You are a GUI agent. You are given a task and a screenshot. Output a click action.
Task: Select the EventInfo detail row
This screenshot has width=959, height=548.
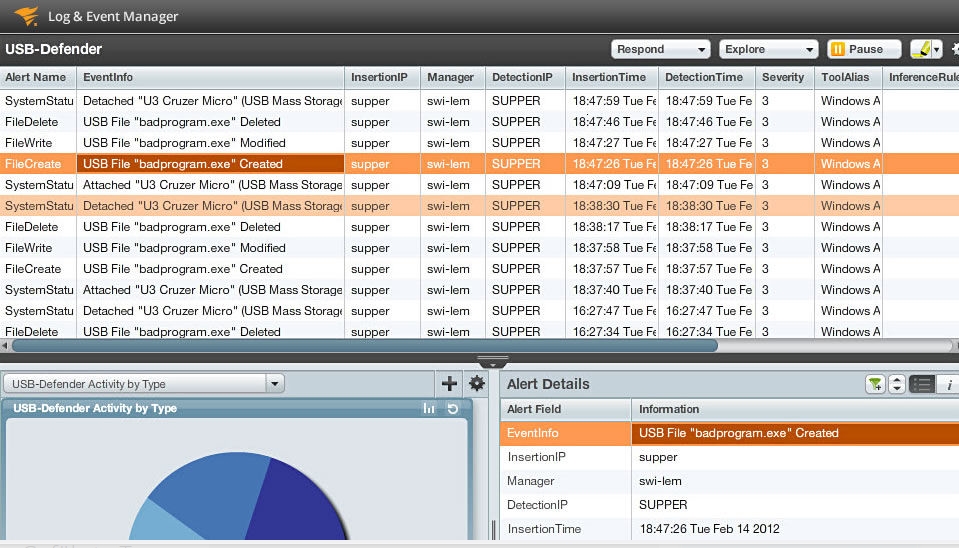(730, 433)
